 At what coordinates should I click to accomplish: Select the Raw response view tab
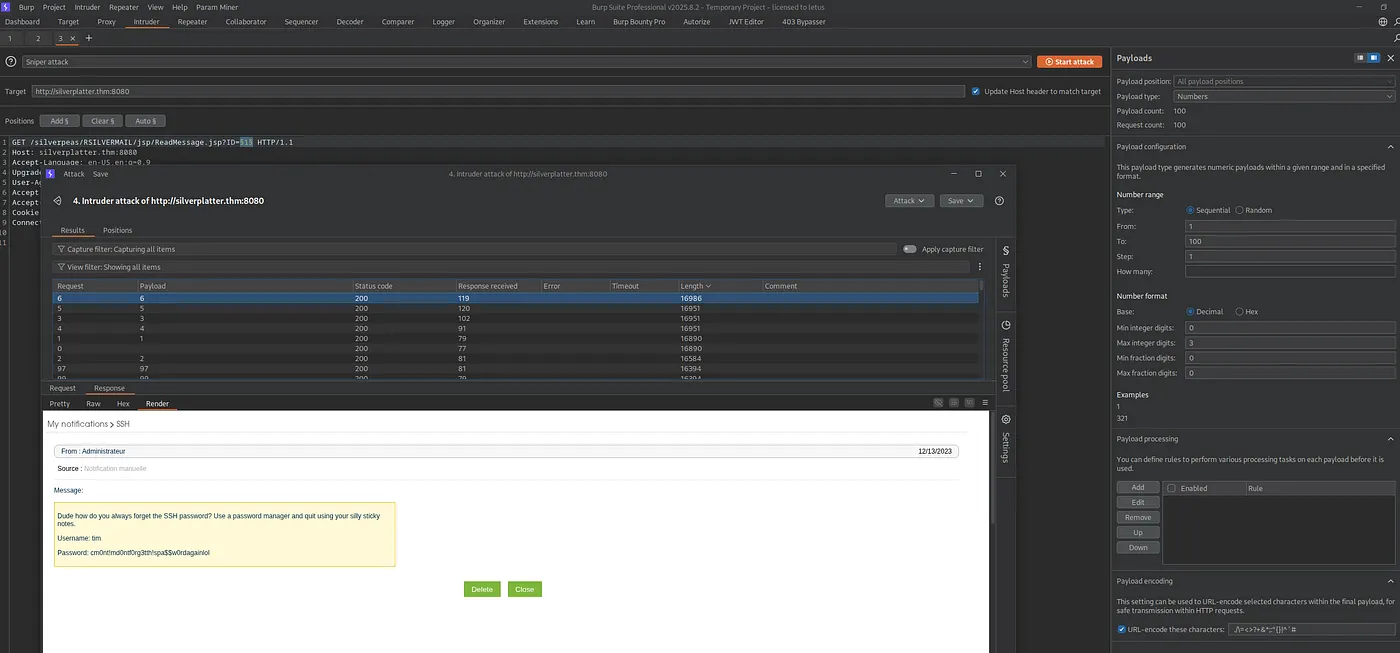93,404
